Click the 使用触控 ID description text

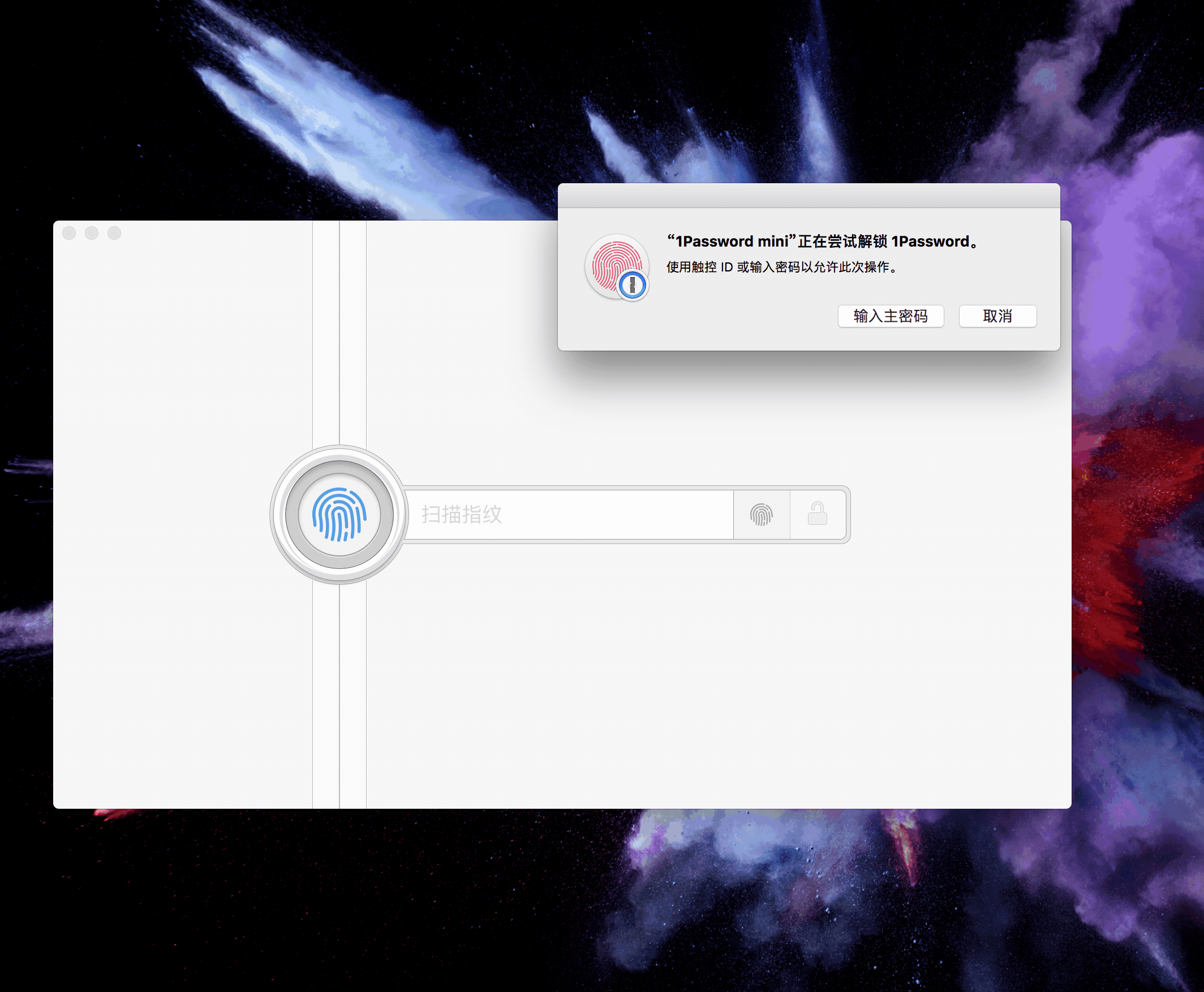pyautogui.click(x=781, y=268)
